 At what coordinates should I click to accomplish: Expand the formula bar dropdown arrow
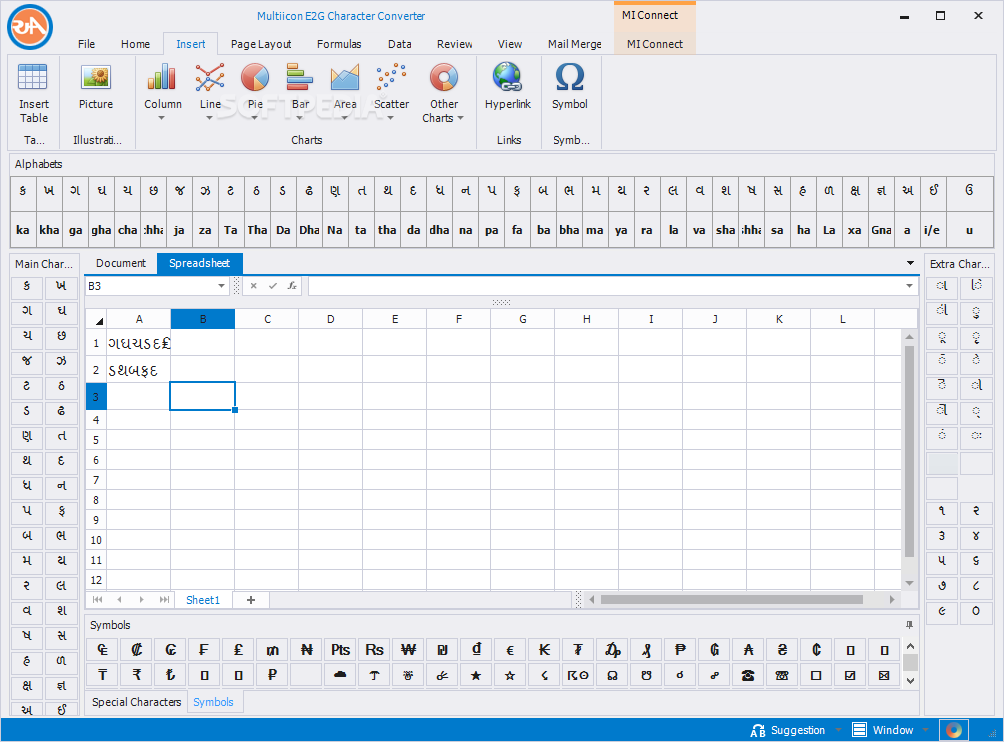pos(909,286)
